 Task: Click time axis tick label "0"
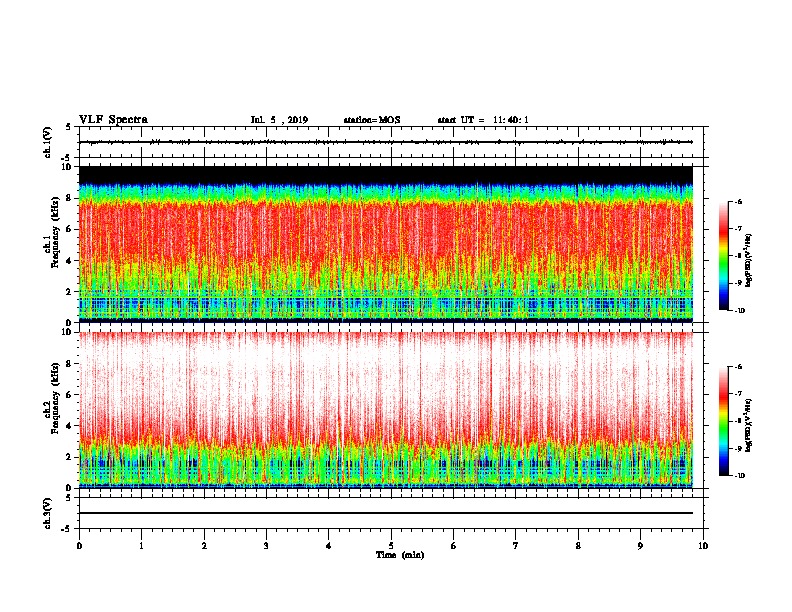point(79,546)
